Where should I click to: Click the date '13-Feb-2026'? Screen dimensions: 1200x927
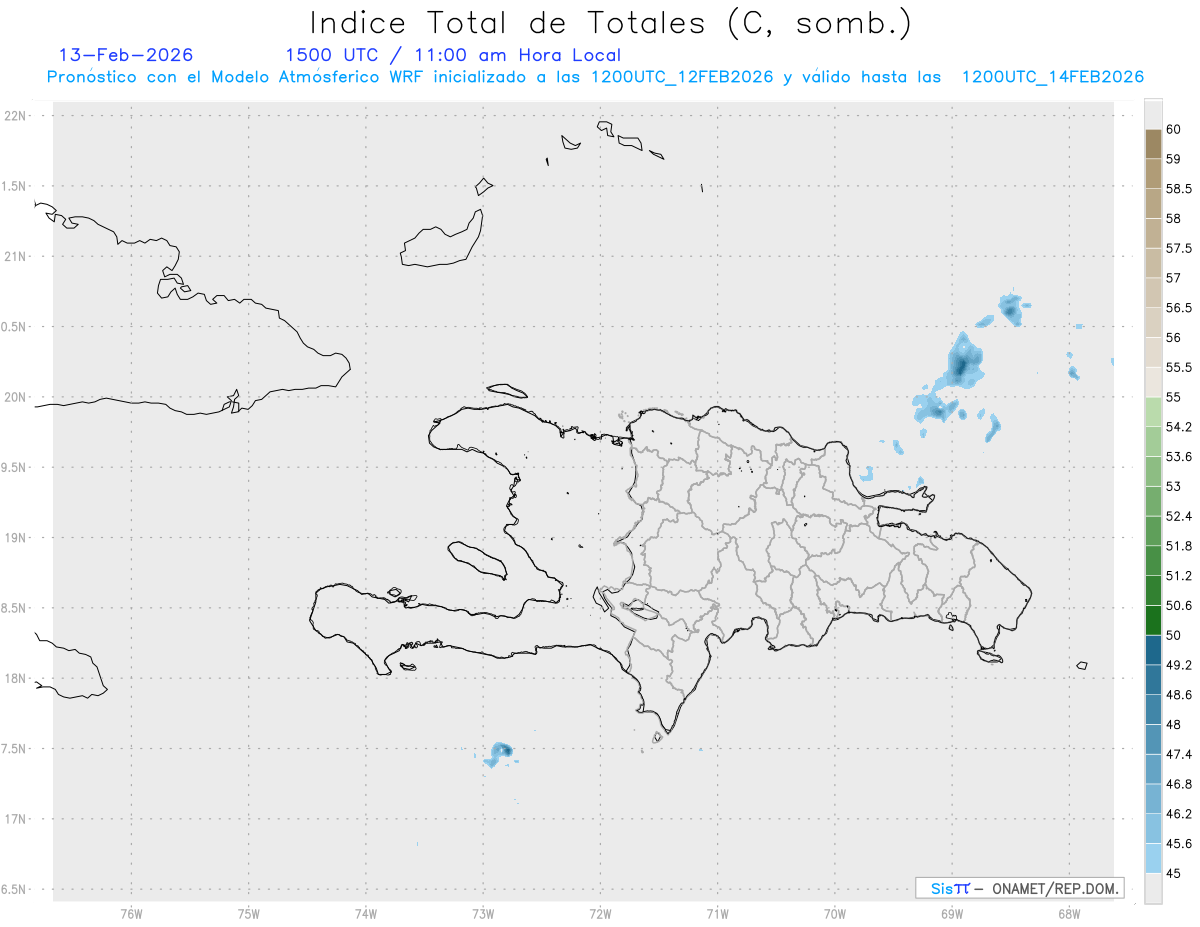click(x=126, y=55)
